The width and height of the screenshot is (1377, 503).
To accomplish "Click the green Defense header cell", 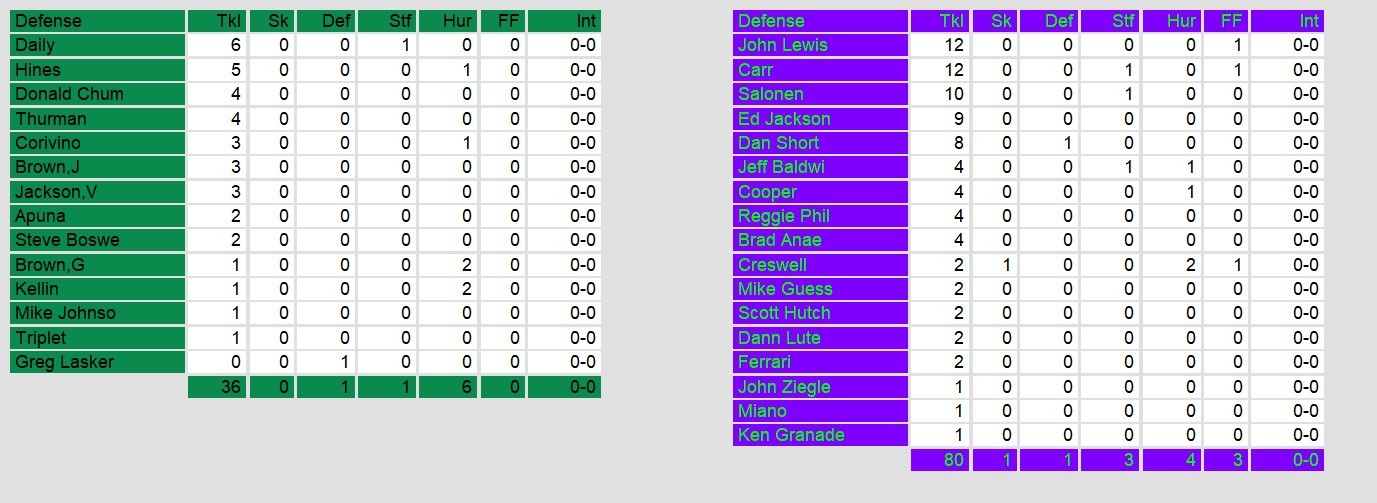I will 97,21.
